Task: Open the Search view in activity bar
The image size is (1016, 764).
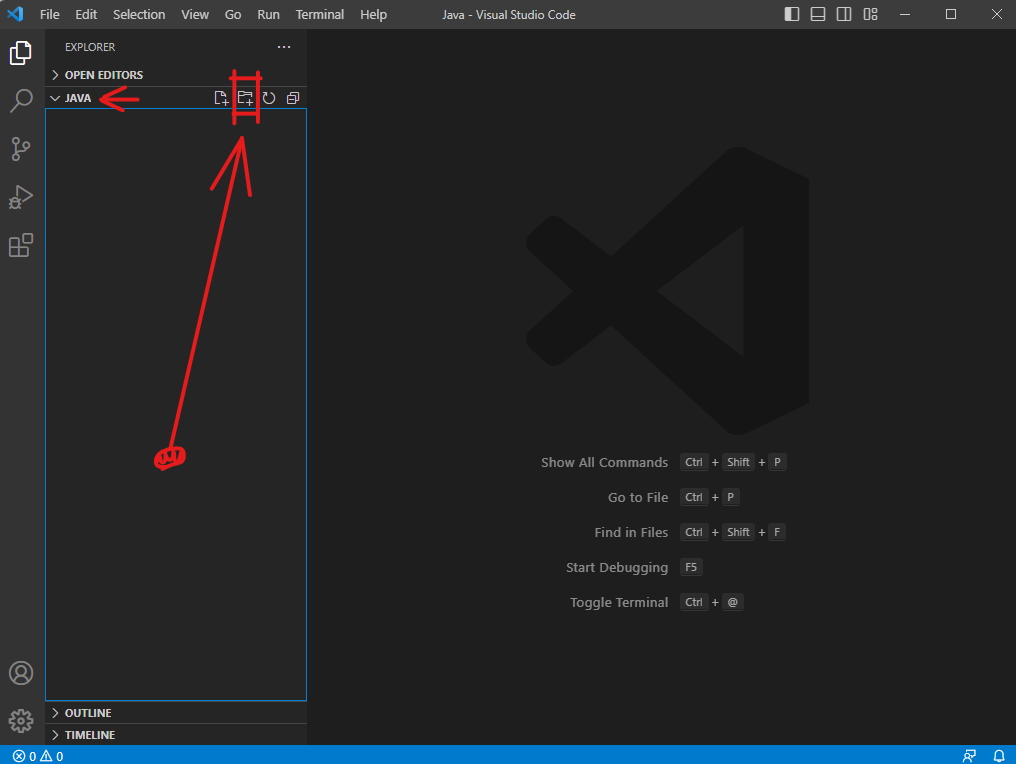Action: click(x=21, y=100)
